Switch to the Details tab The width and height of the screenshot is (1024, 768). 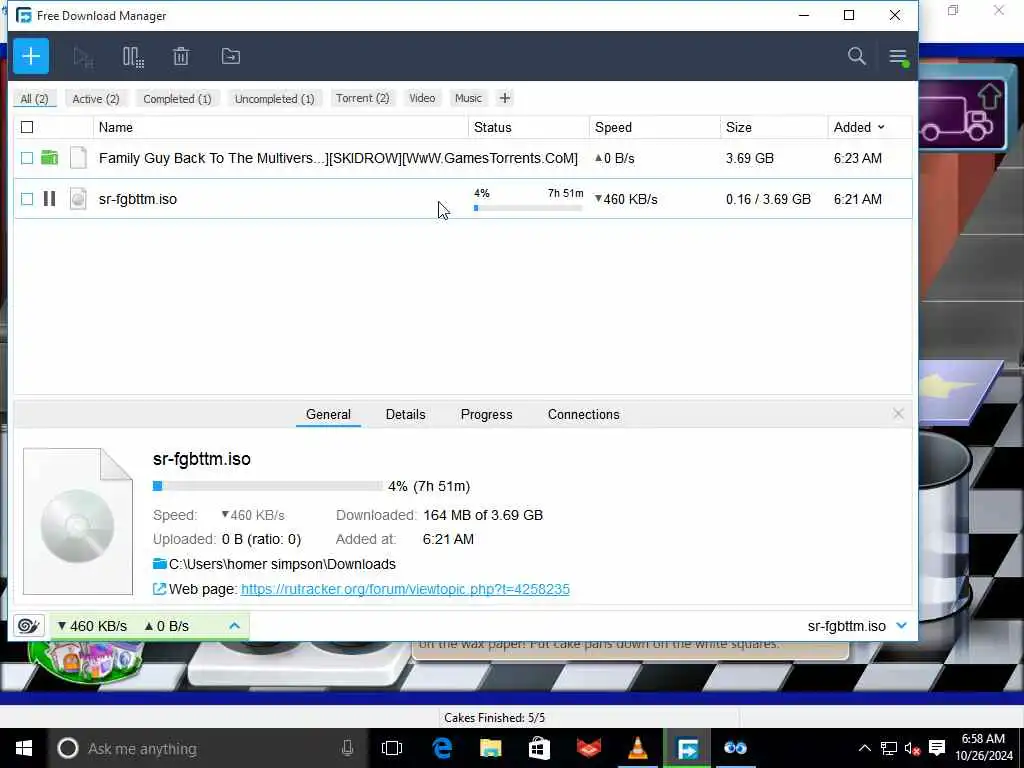click(x=405, y=414)
